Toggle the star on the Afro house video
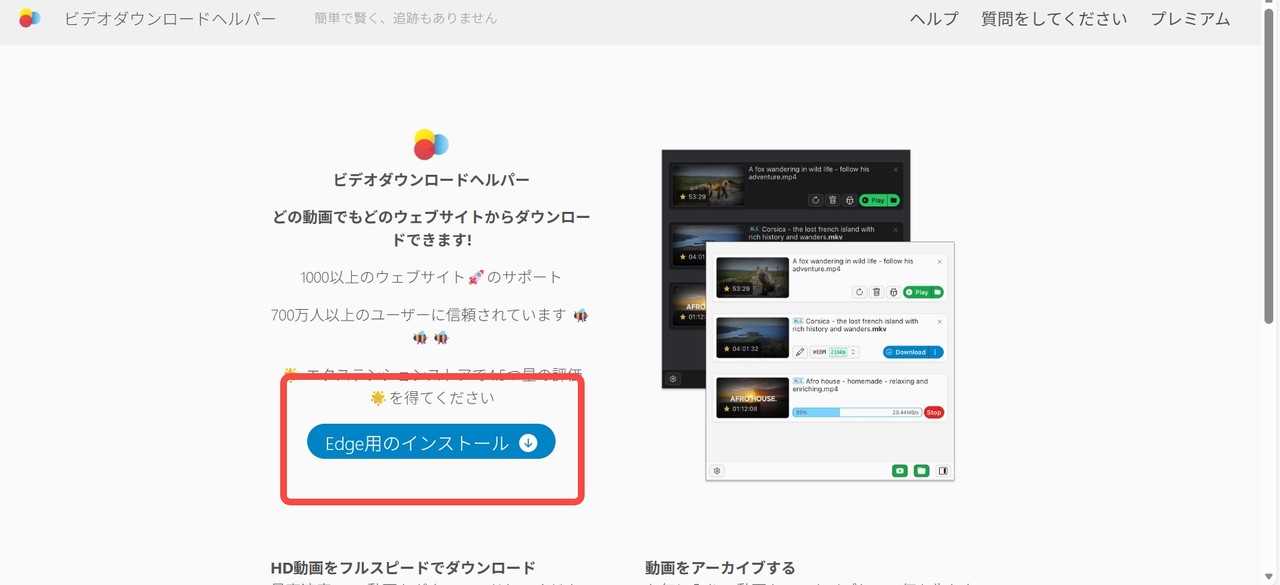The image size is (1280, 585). point(726,408)
